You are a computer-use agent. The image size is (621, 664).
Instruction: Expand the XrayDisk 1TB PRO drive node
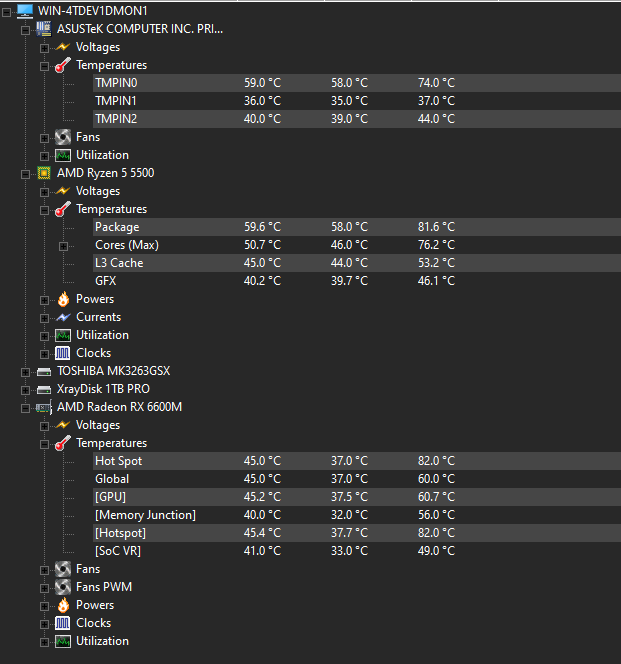click(x=25, y=390)
